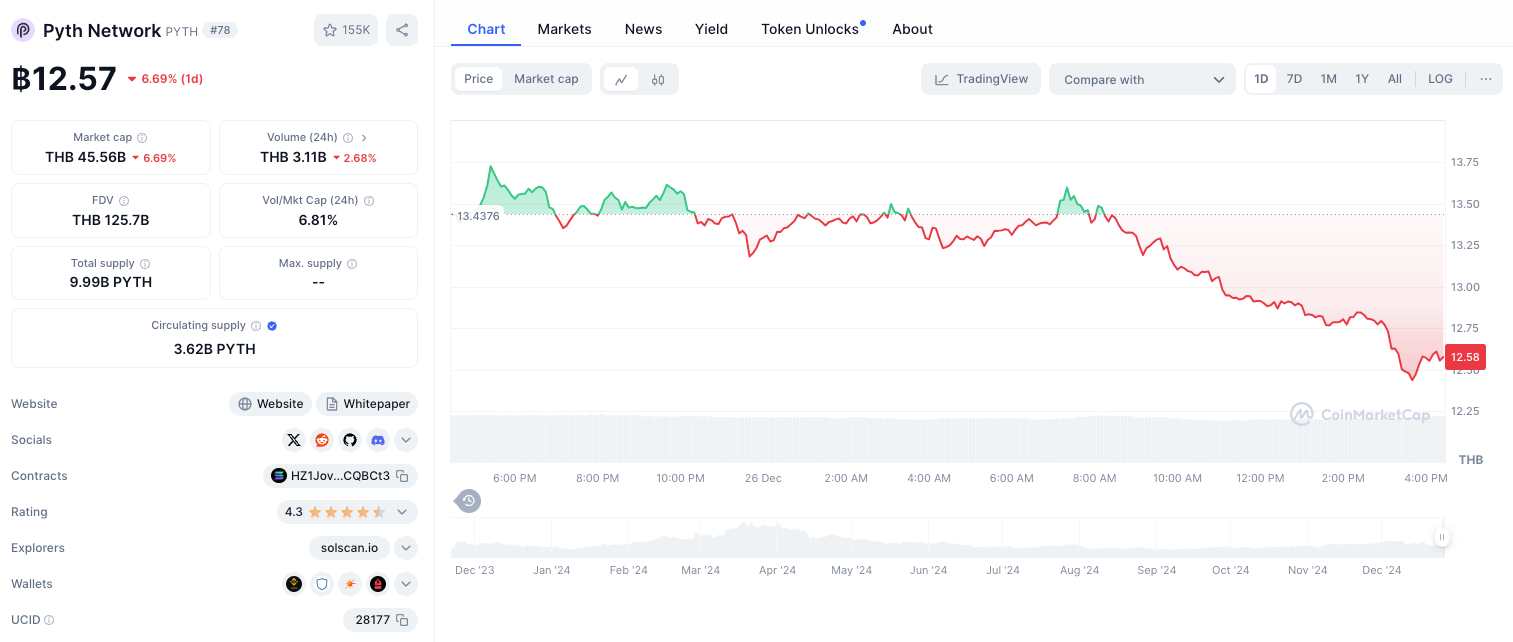Expand the Wallets list chevron

click(405, 584)
